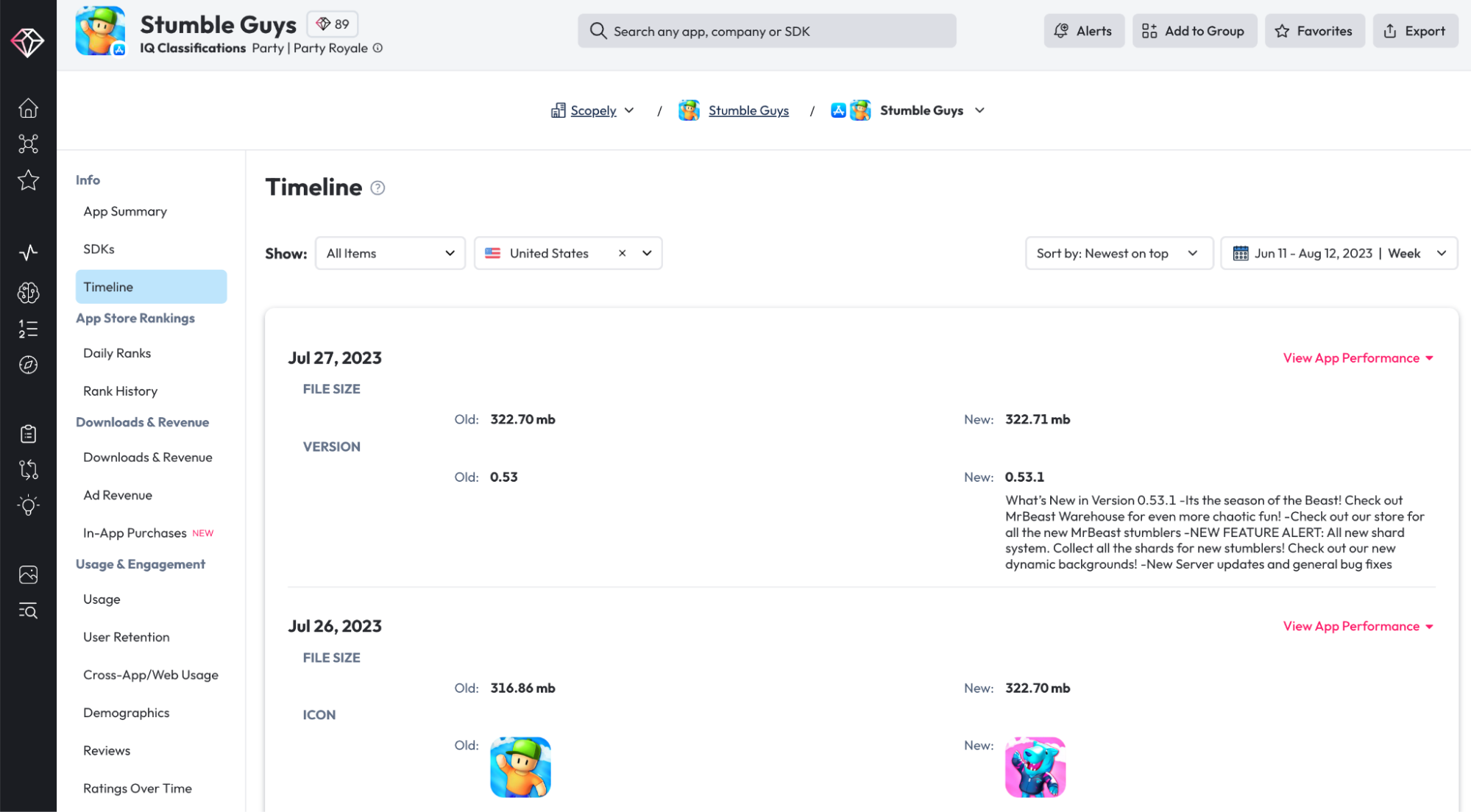The height and width of the screenshot is (812, 1471).
Task: Toggle the Downloads and Revenue section
Action: click(x=142, y=421)
